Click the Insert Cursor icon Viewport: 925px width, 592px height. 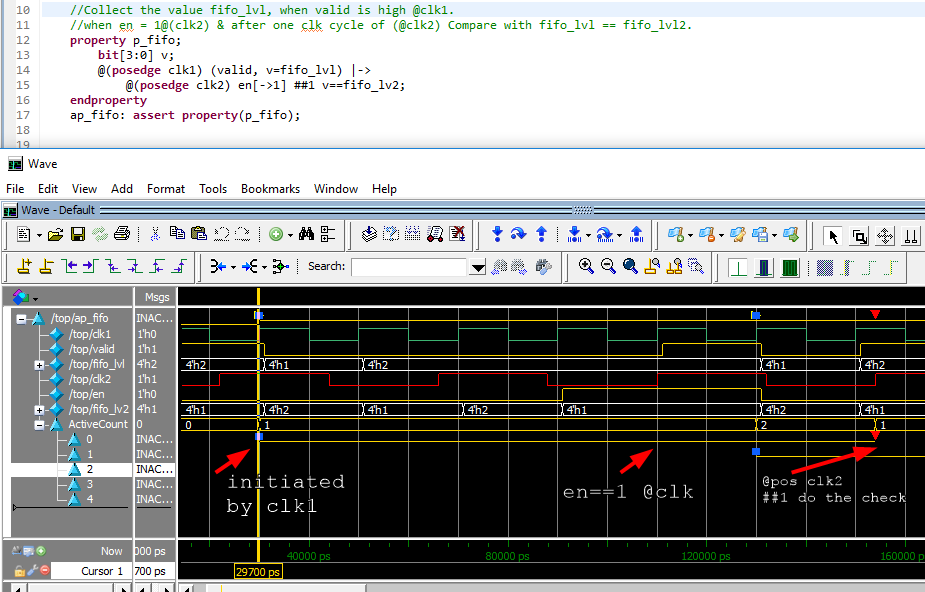point(24,267)
